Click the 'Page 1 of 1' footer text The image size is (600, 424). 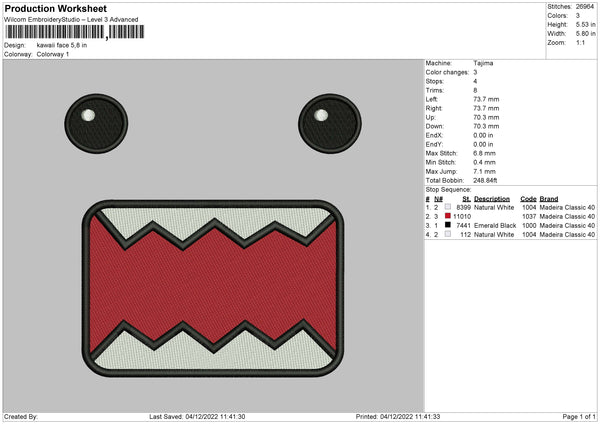(x=579, y=416)
